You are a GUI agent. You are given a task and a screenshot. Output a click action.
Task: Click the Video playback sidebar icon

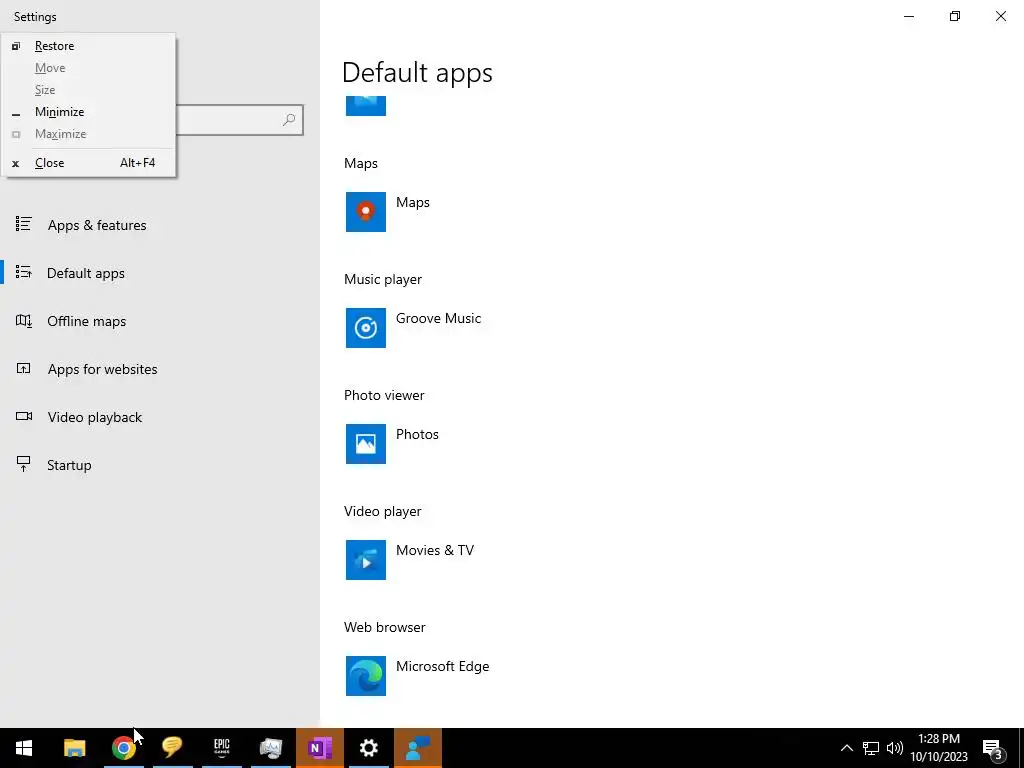pos(24,417)
